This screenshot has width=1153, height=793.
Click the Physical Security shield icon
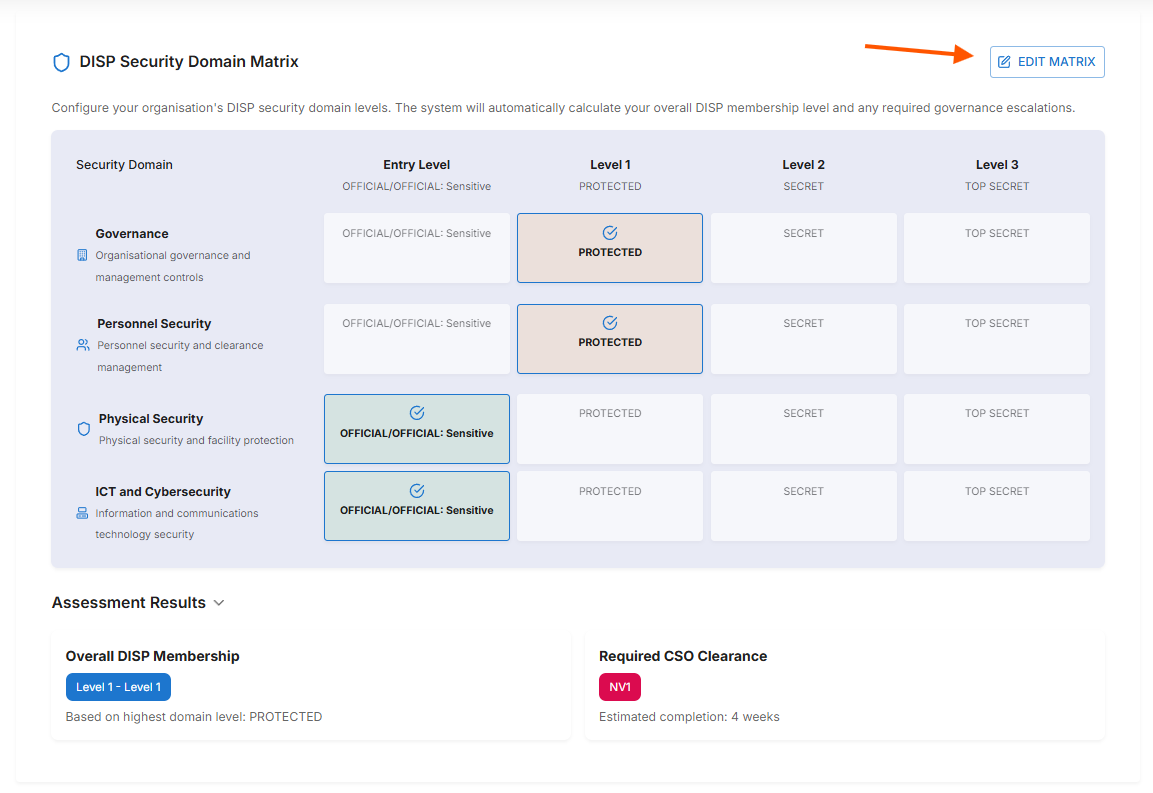84,429
